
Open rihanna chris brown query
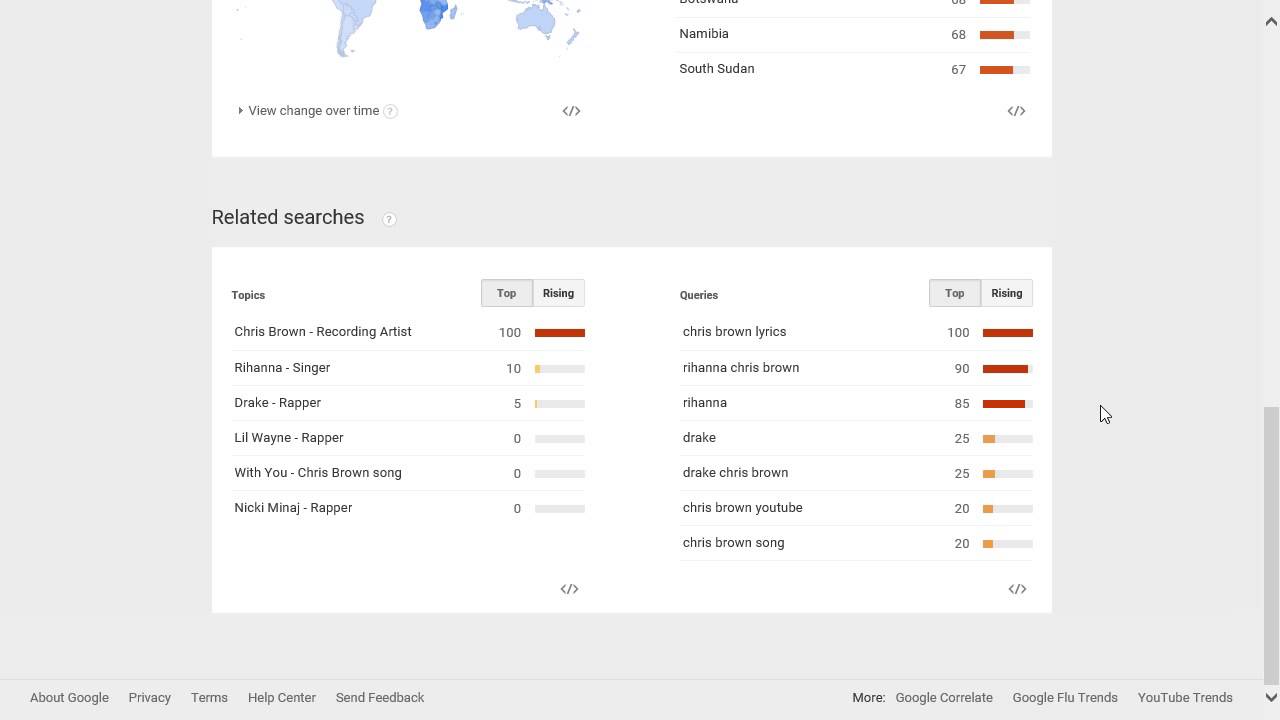(x=741, y=368)
